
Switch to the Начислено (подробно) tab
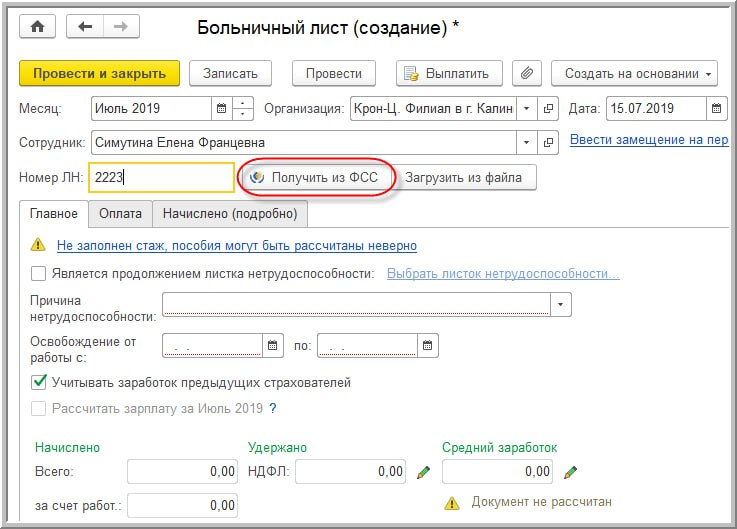230,213
